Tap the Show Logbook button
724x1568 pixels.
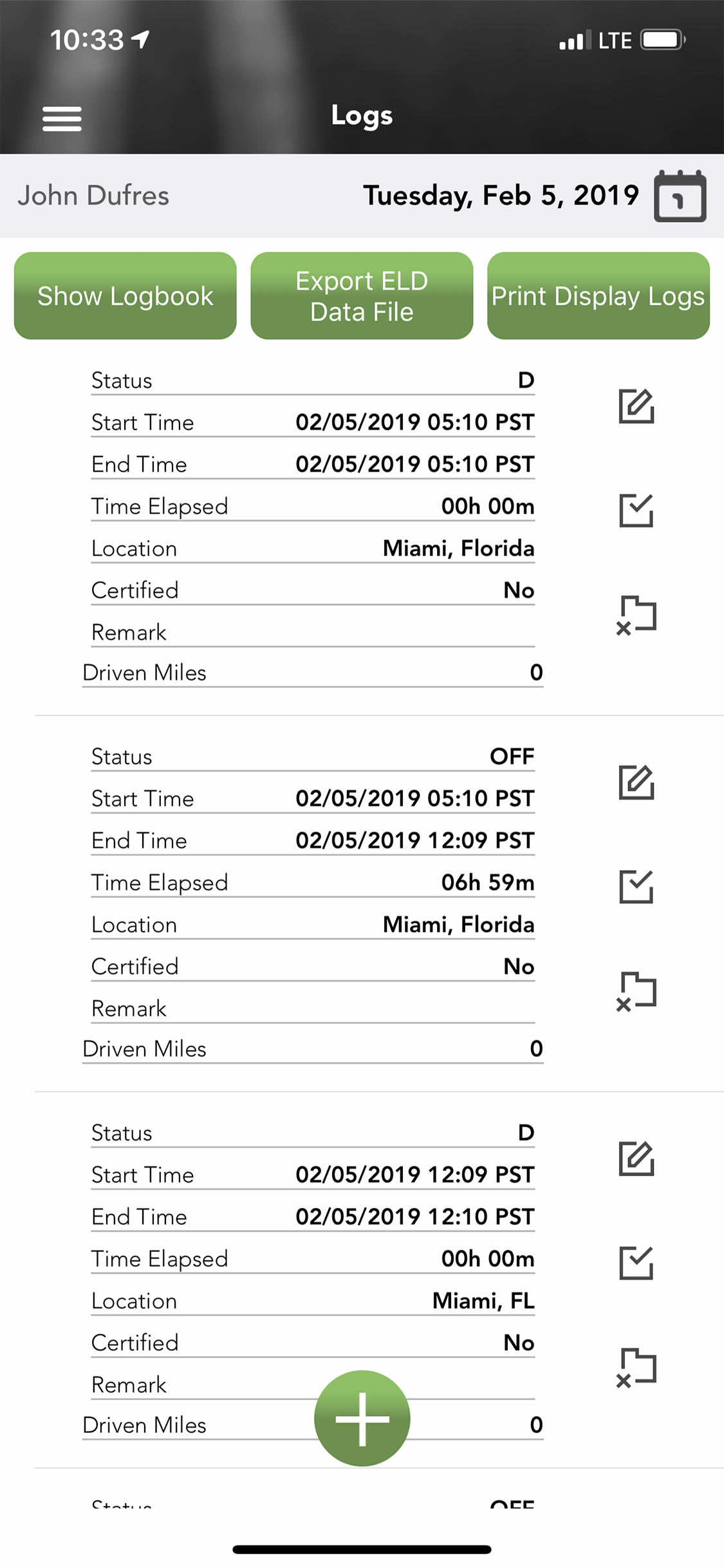125,296
